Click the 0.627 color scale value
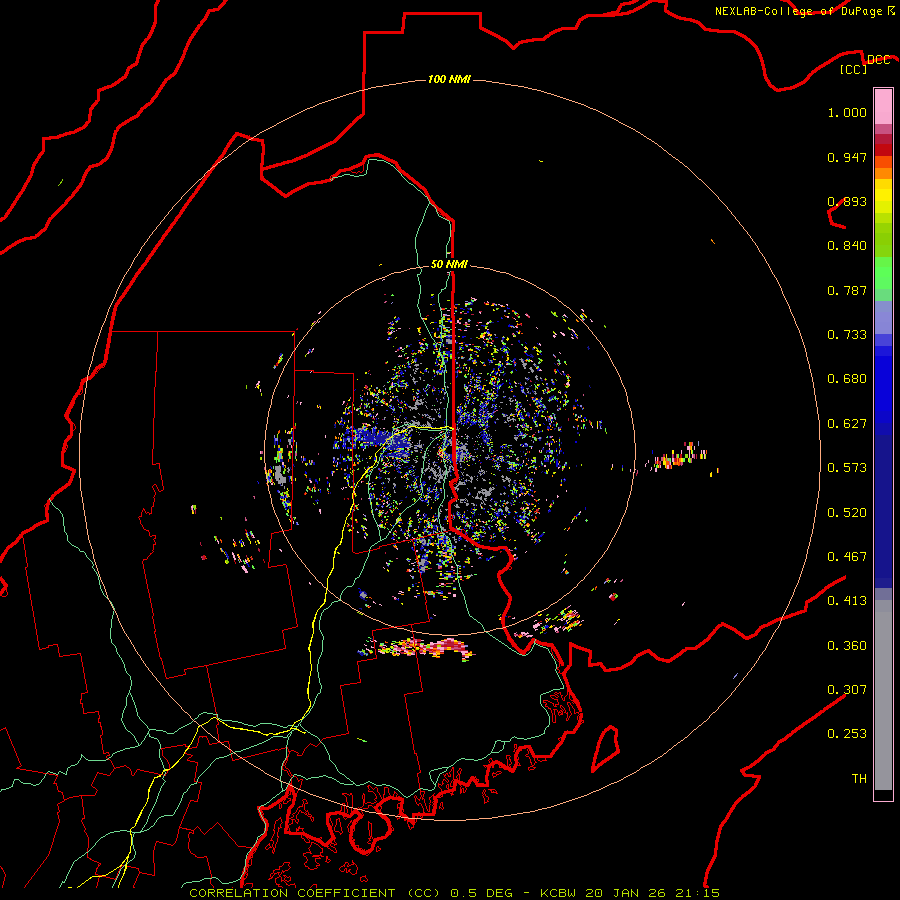 pos(847,424)
